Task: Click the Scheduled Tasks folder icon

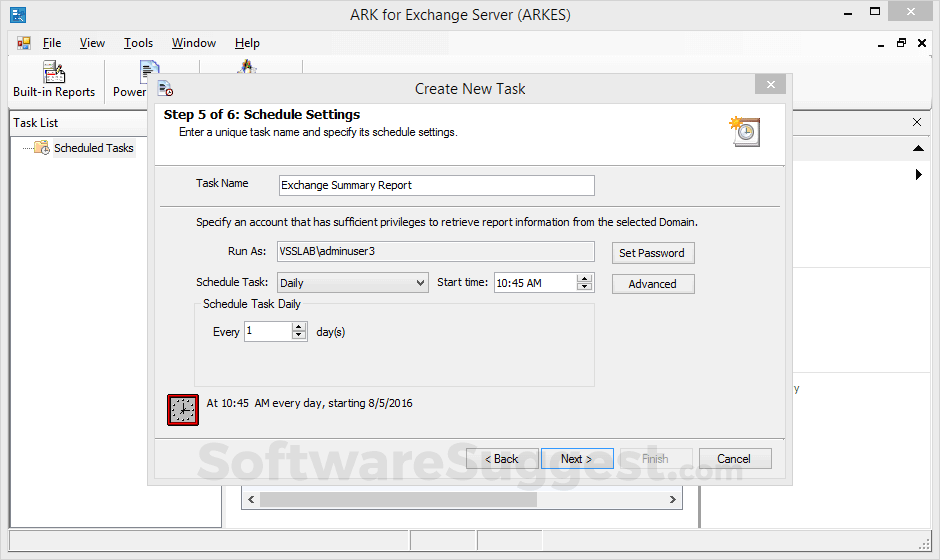Action: click(42, 147)
